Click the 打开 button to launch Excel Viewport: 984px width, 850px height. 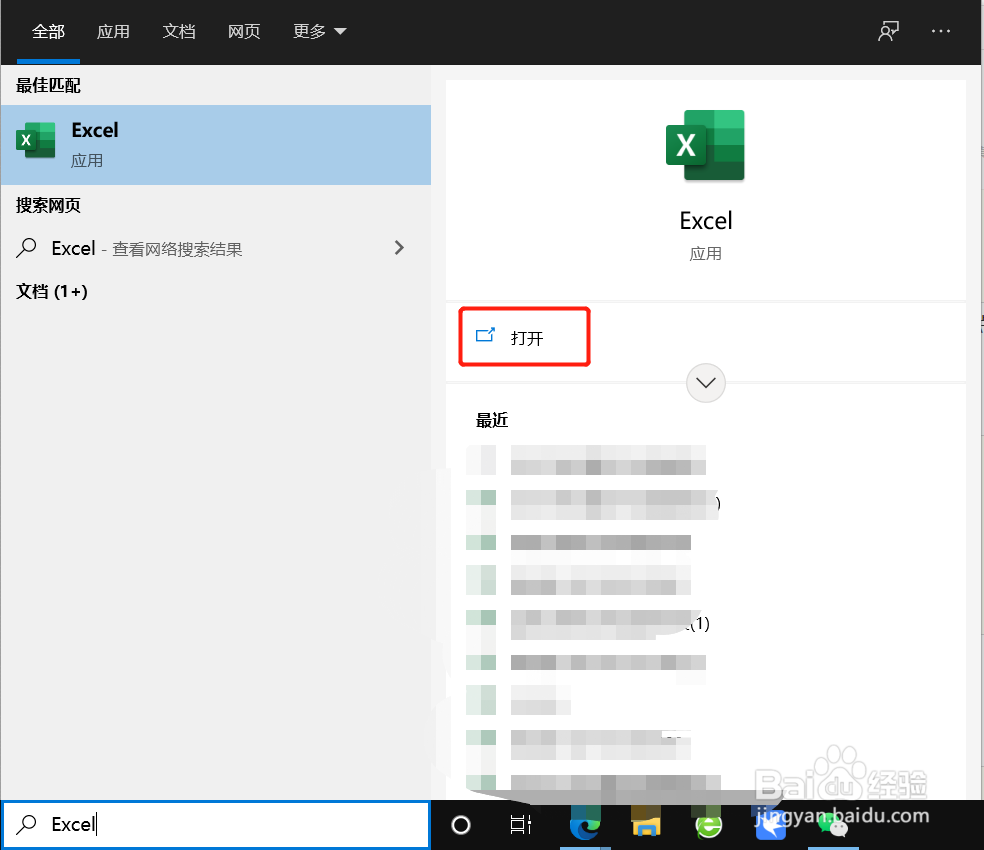tap(525, 337)
